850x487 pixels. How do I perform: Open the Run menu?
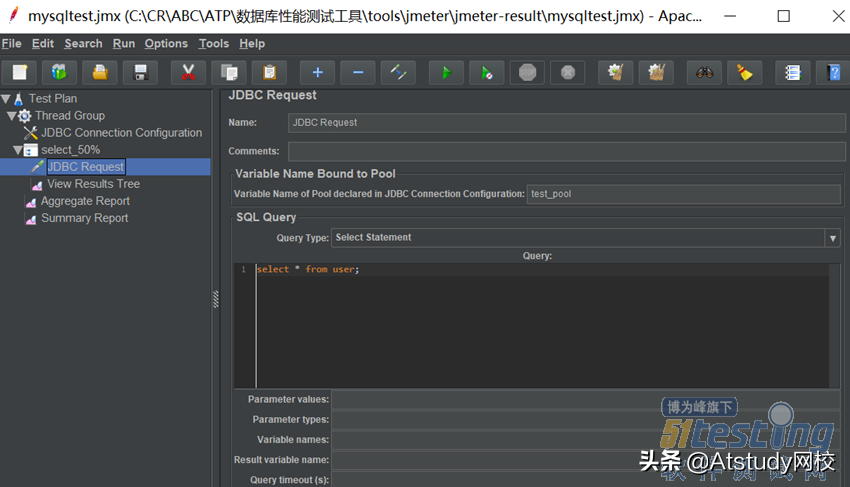[124, 43]
